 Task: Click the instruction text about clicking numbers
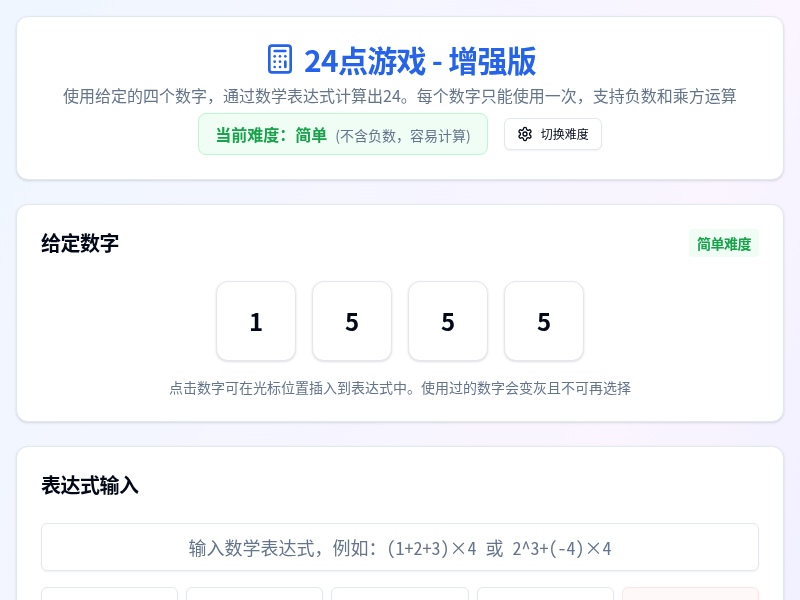(x=400, y=389)
